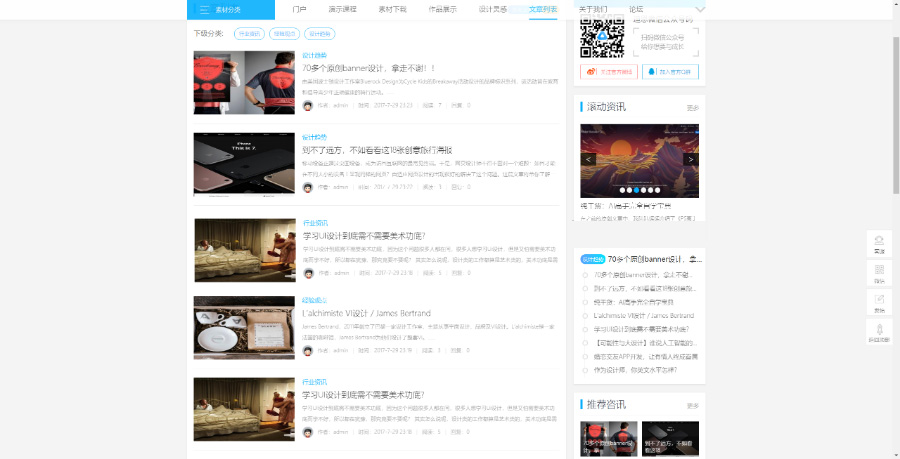Image resolution: width=900 pixels, height=459 pixels.
Task: Click the 加入官方Q群 button
Action: point(670,72)
